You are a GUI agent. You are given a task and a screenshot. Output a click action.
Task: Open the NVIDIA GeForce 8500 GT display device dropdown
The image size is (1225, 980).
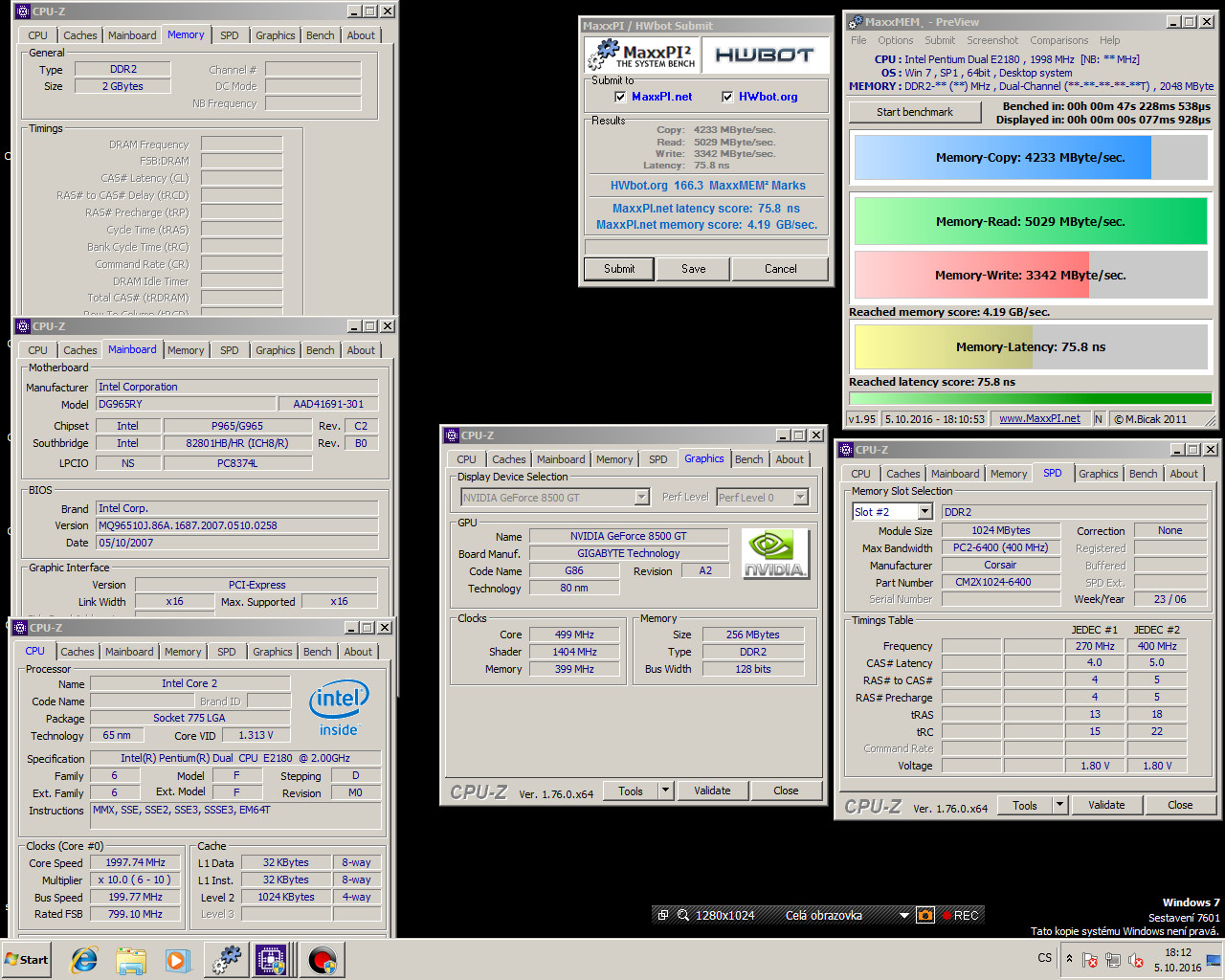(642, 498)
